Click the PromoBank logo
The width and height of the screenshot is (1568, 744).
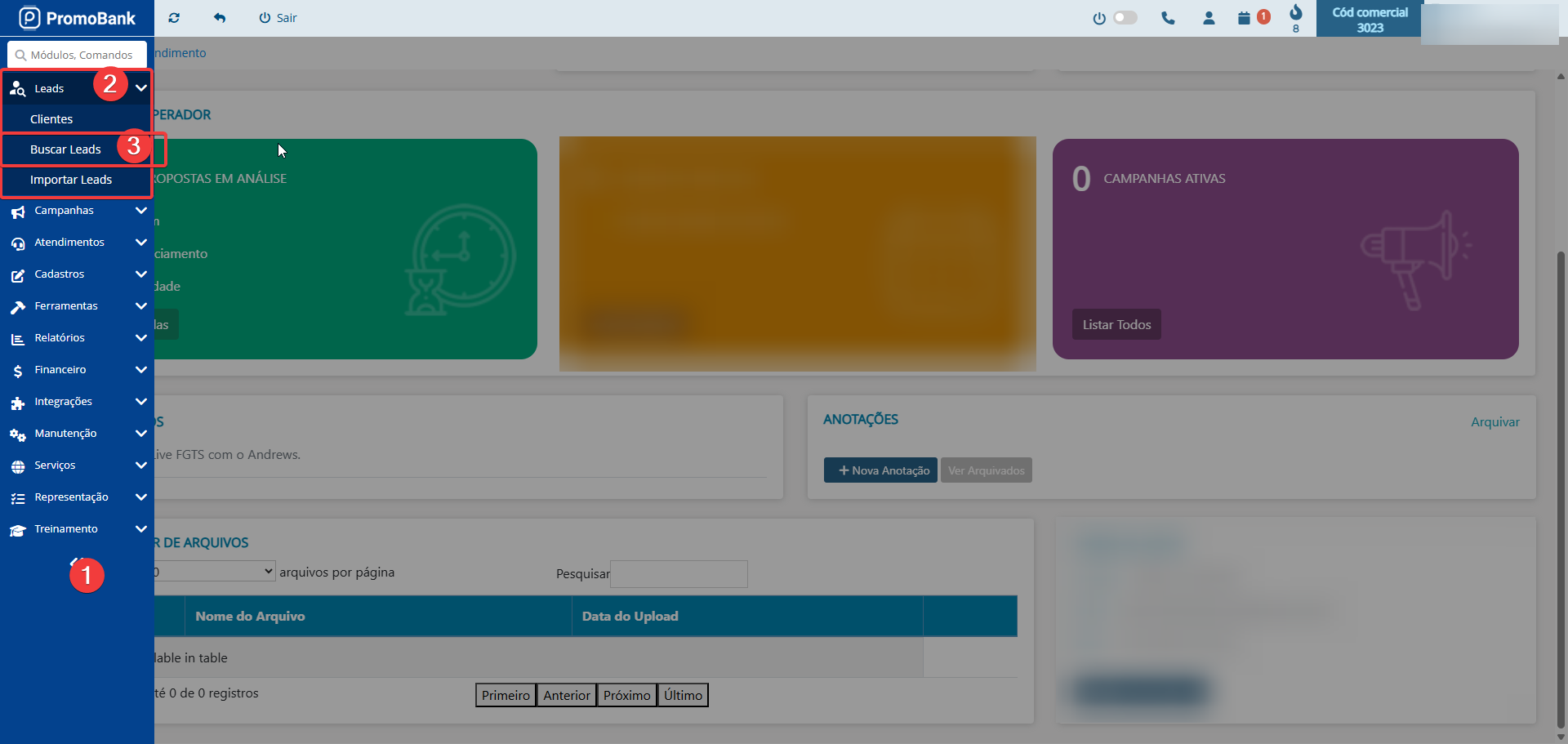(77, 18)
